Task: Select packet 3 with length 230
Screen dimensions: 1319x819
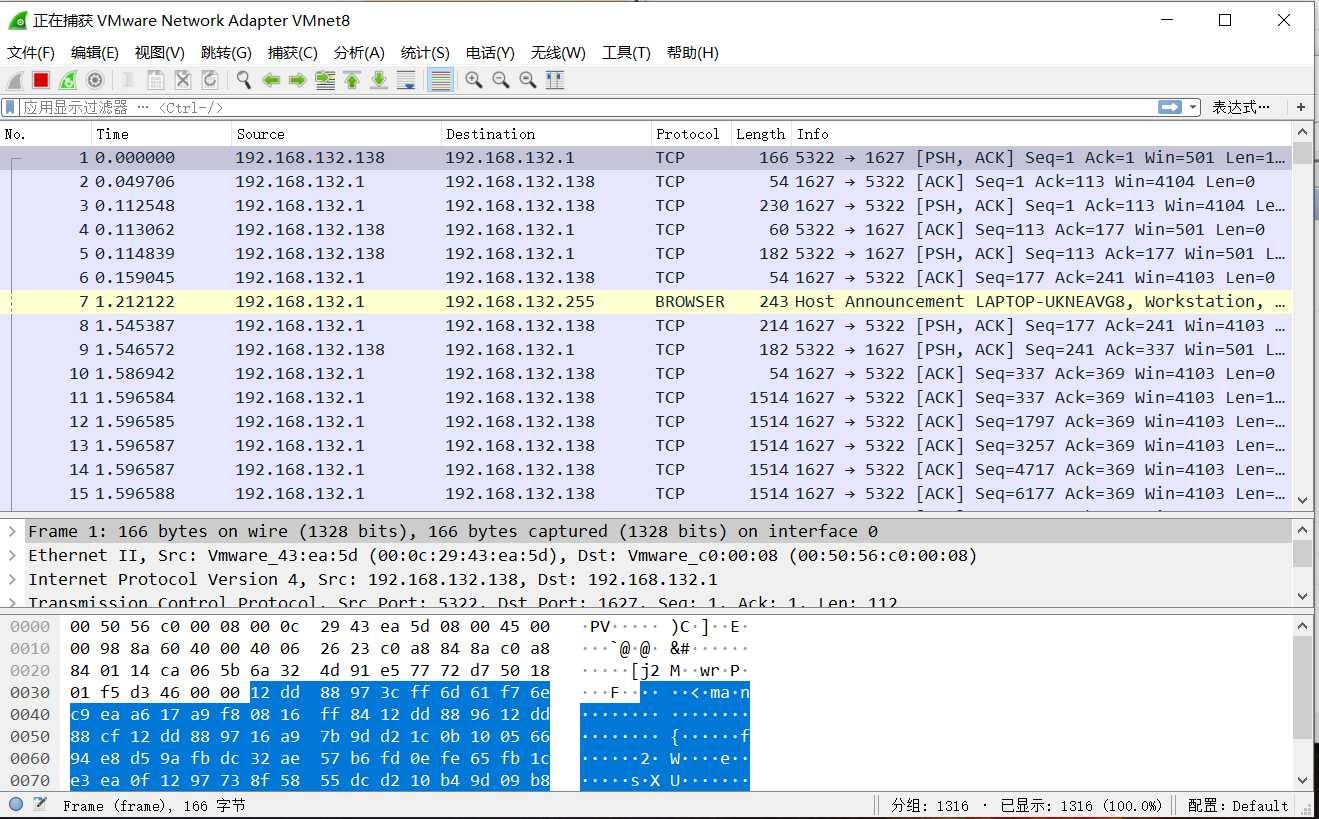Action: pyautogui.click(x=646, y=205)
